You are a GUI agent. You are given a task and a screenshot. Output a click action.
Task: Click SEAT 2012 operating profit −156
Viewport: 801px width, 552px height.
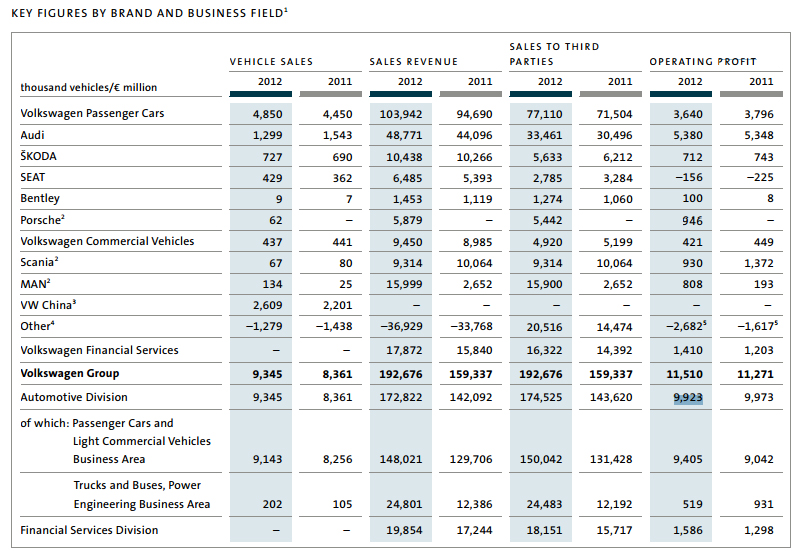pos(689,177)
